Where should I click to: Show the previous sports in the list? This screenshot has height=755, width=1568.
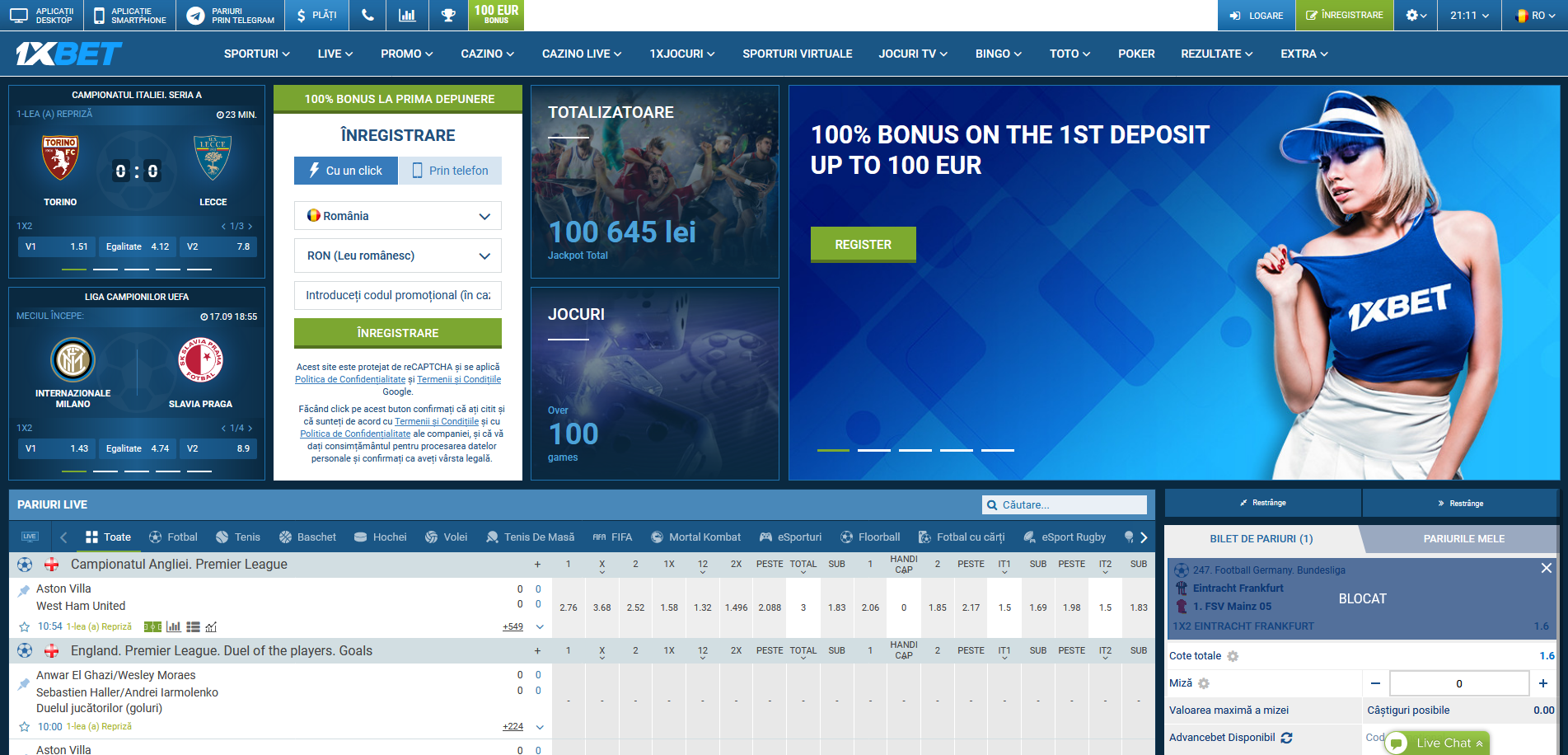[x=63, y=537]
